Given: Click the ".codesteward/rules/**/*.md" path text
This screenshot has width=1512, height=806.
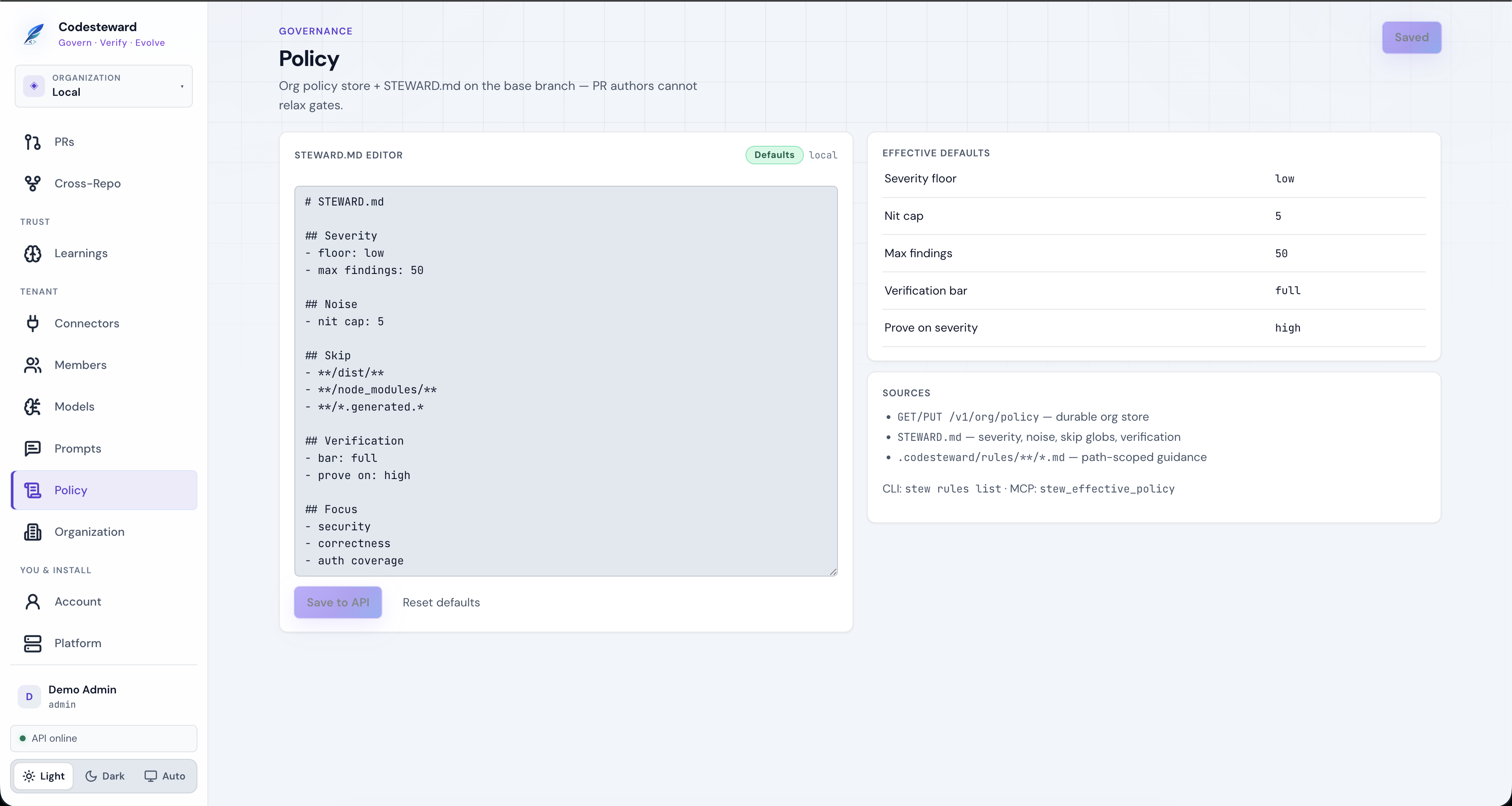Looking at the screenshot, I should [x=981, y=458].
